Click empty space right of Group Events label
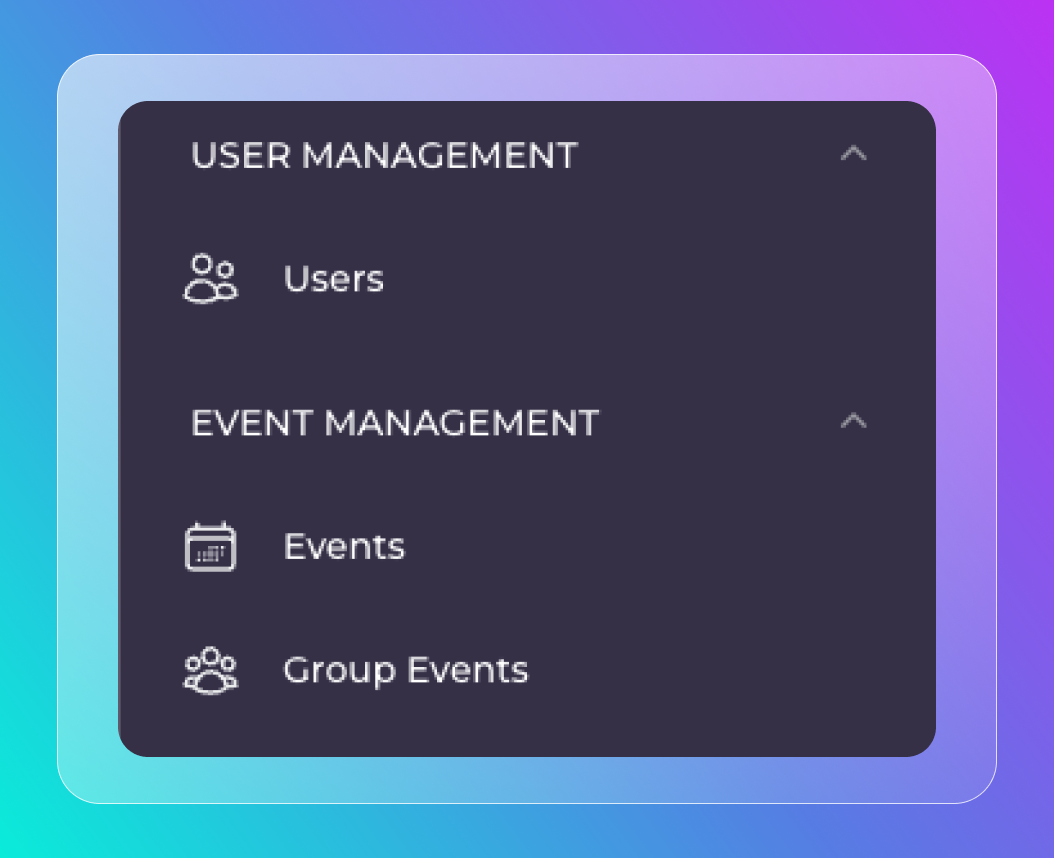The width and height of the screenshot is (1054, 858). click(x=720, y=670)
